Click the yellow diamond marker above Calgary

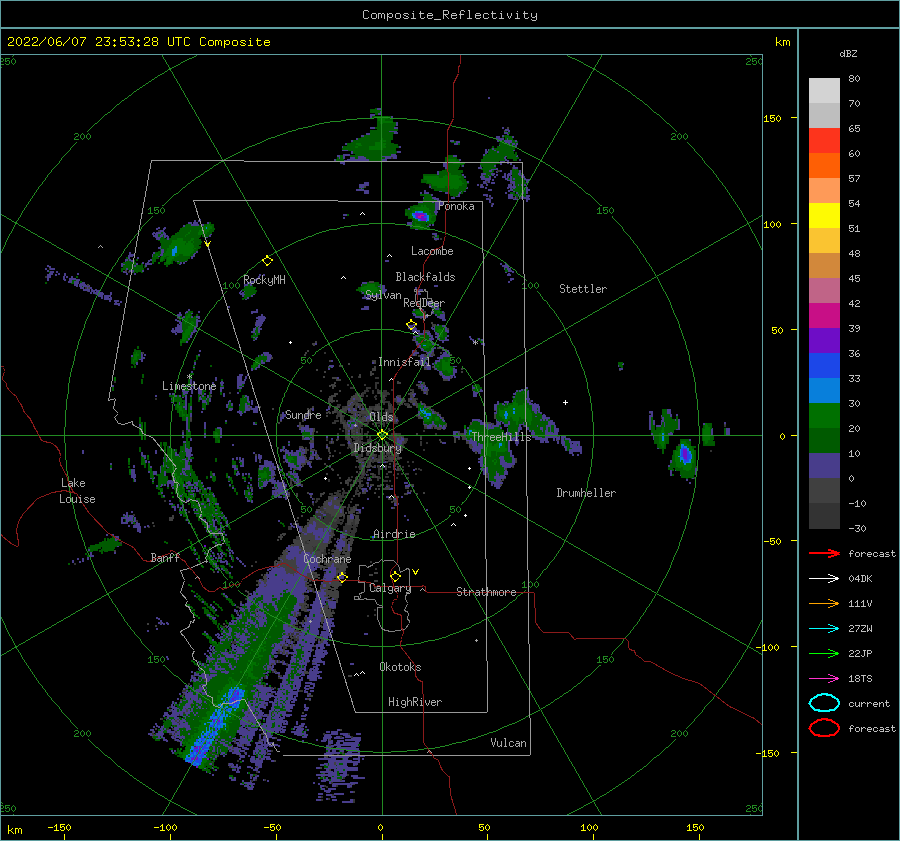[395, 576]
